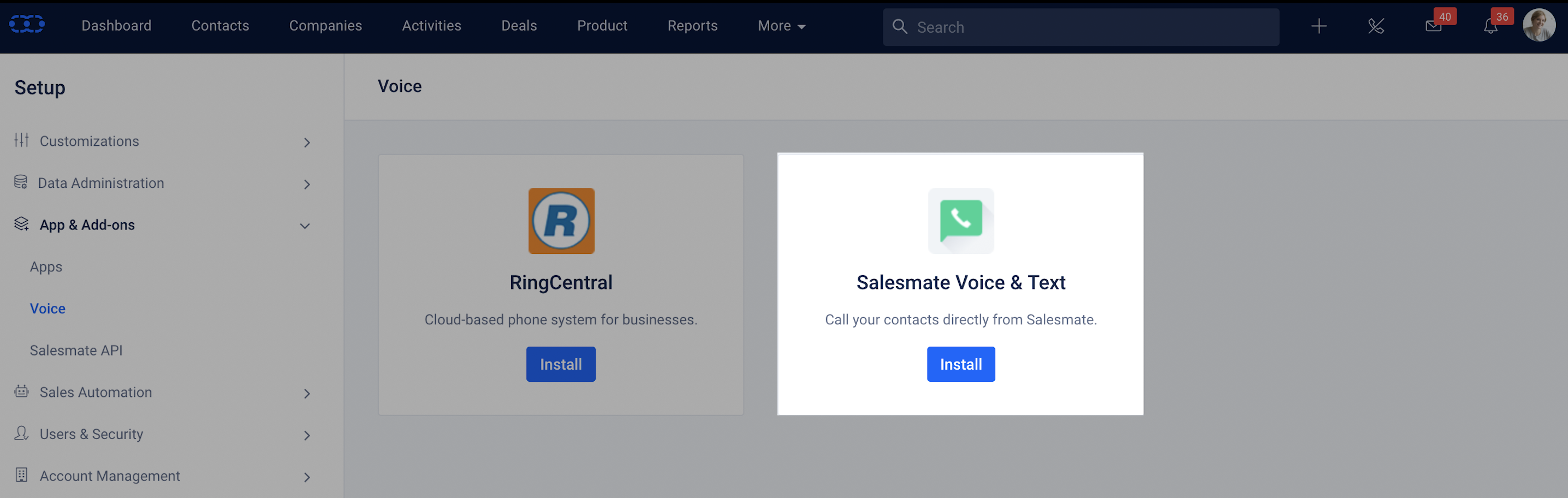This screenshot has width=1568, height=498.
Task: Click the Sales Automation robot icon
Action: [21, 392]
